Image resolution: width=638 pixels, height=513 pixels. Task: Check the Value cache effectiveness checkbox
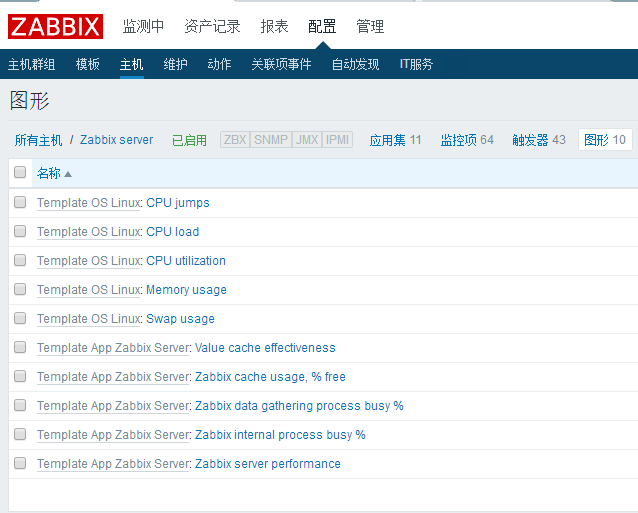pos(20,347)
